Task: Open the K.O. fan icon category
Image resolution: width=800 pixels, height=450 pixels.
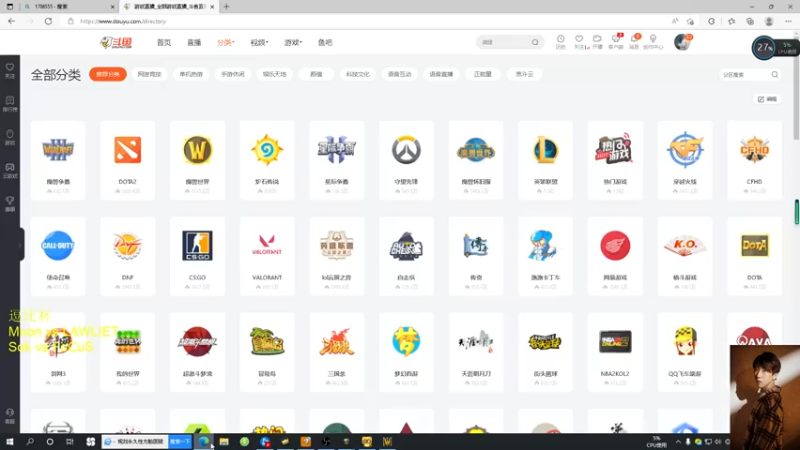Action: tap(685, 256)
